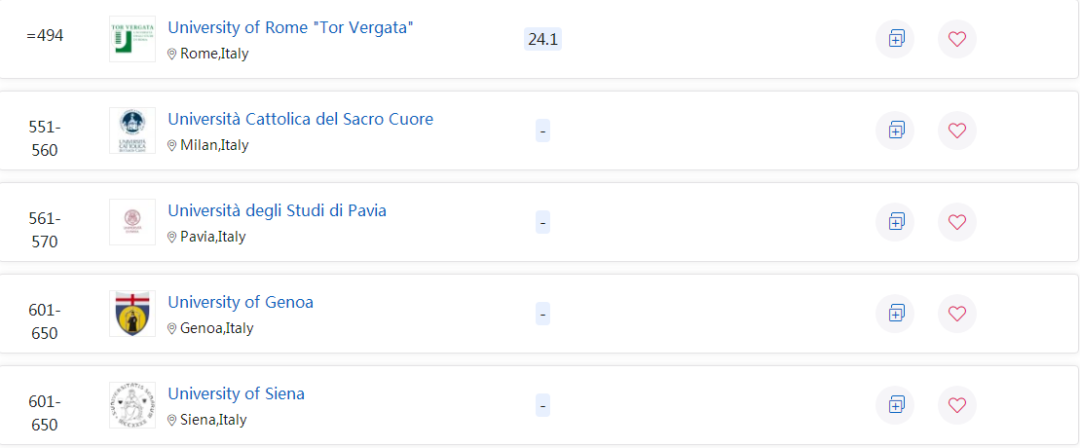This screenshot has width=1080, height=448.
Task: Open Università Cattolica del Sacro Cuore link
Action: tap(300, 119)
